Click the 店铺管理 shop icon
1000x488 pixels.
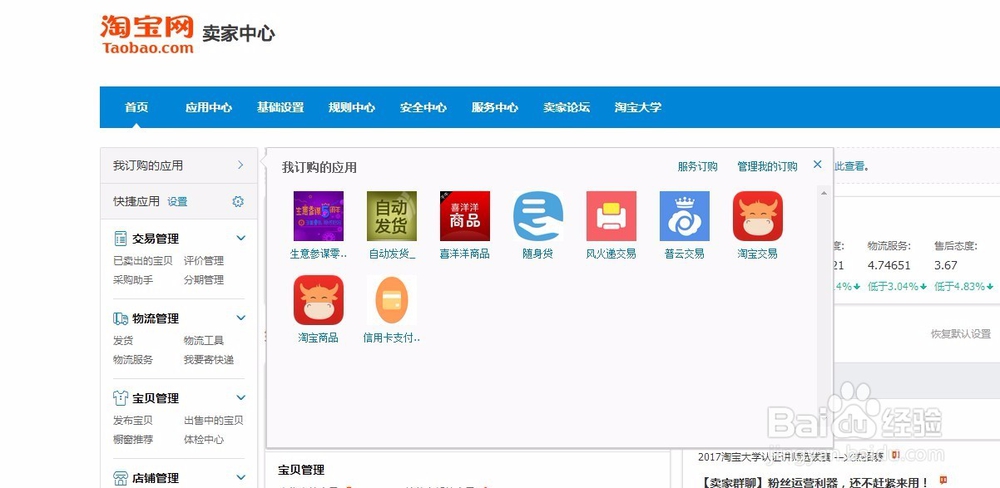point(121,478)
